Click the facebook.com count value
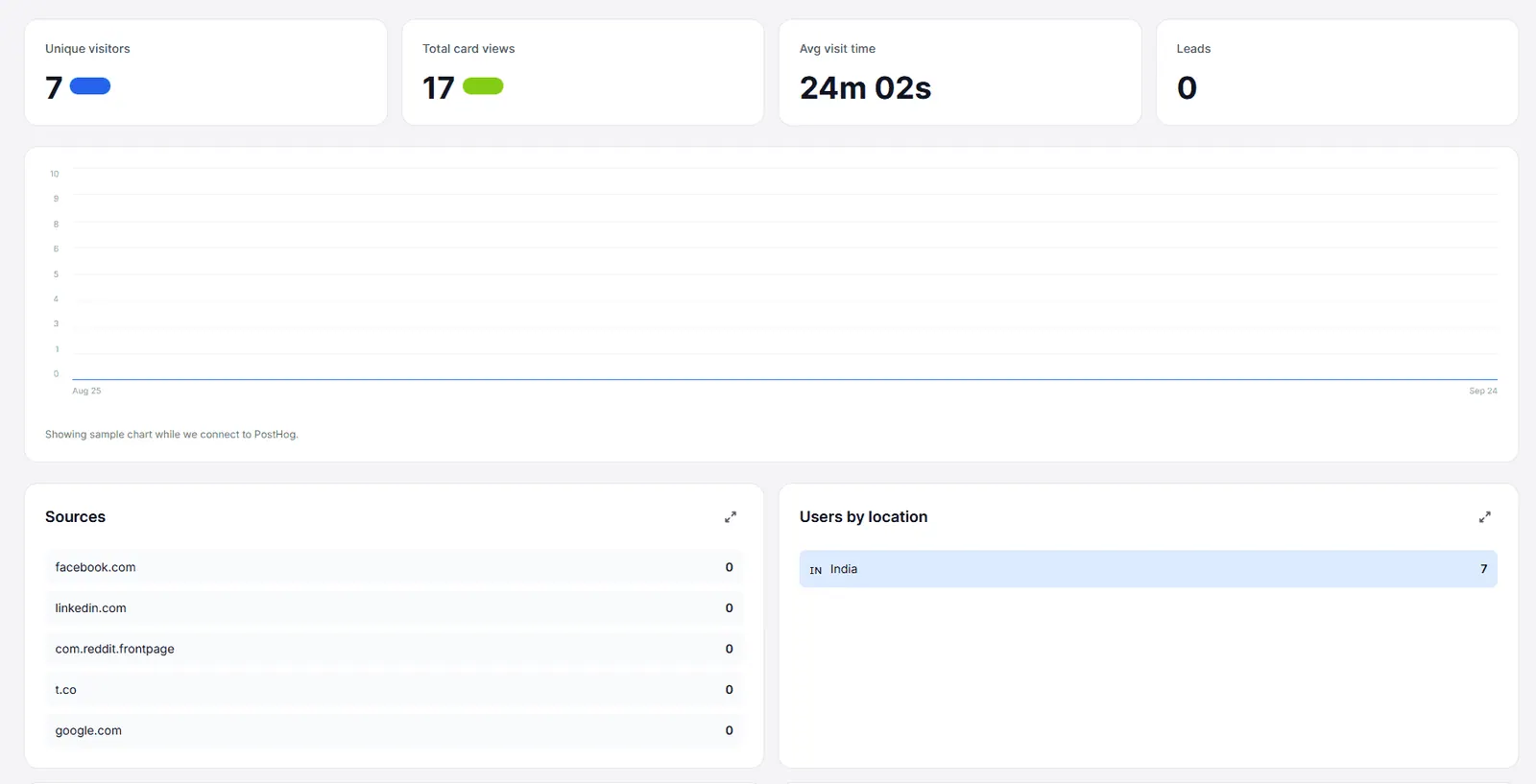1536x784 pixels. [x=730, y=567]
